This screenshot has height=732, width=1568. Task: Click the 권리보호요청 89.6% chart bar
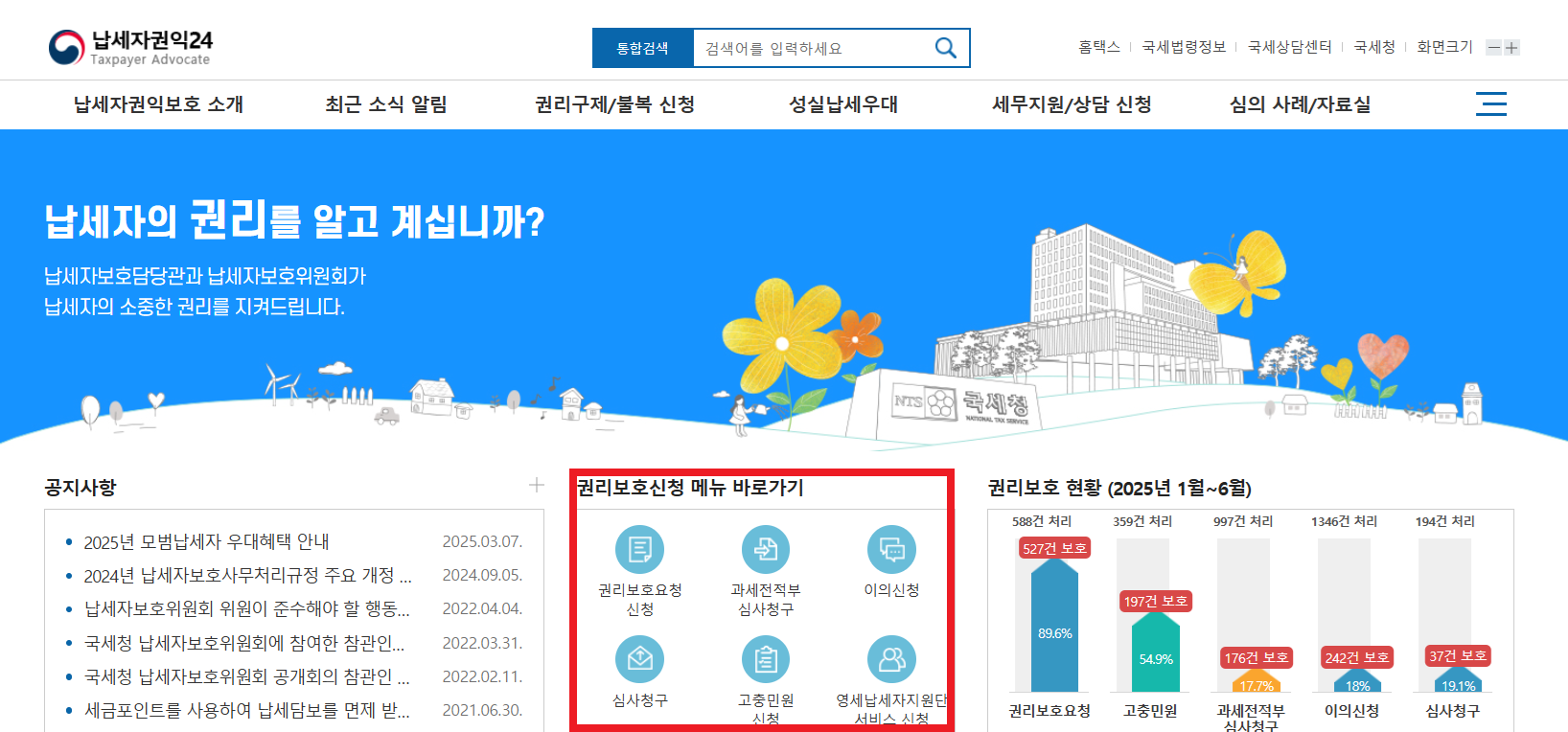[x=1054, y=625]
